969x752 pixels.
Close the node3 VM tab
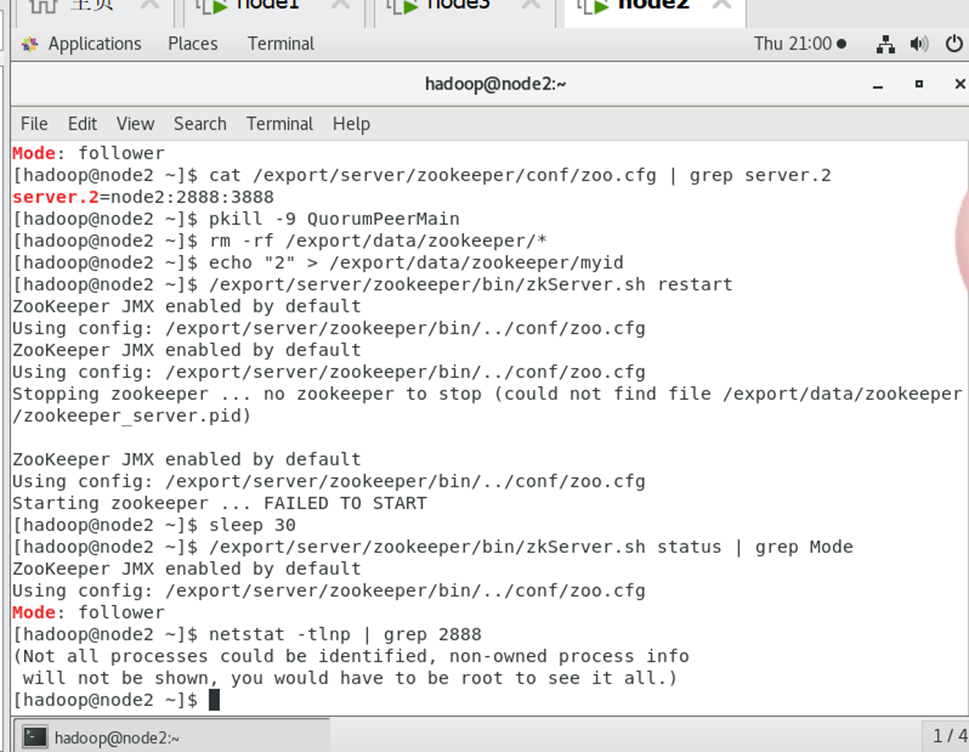click(x=530, y=5)
